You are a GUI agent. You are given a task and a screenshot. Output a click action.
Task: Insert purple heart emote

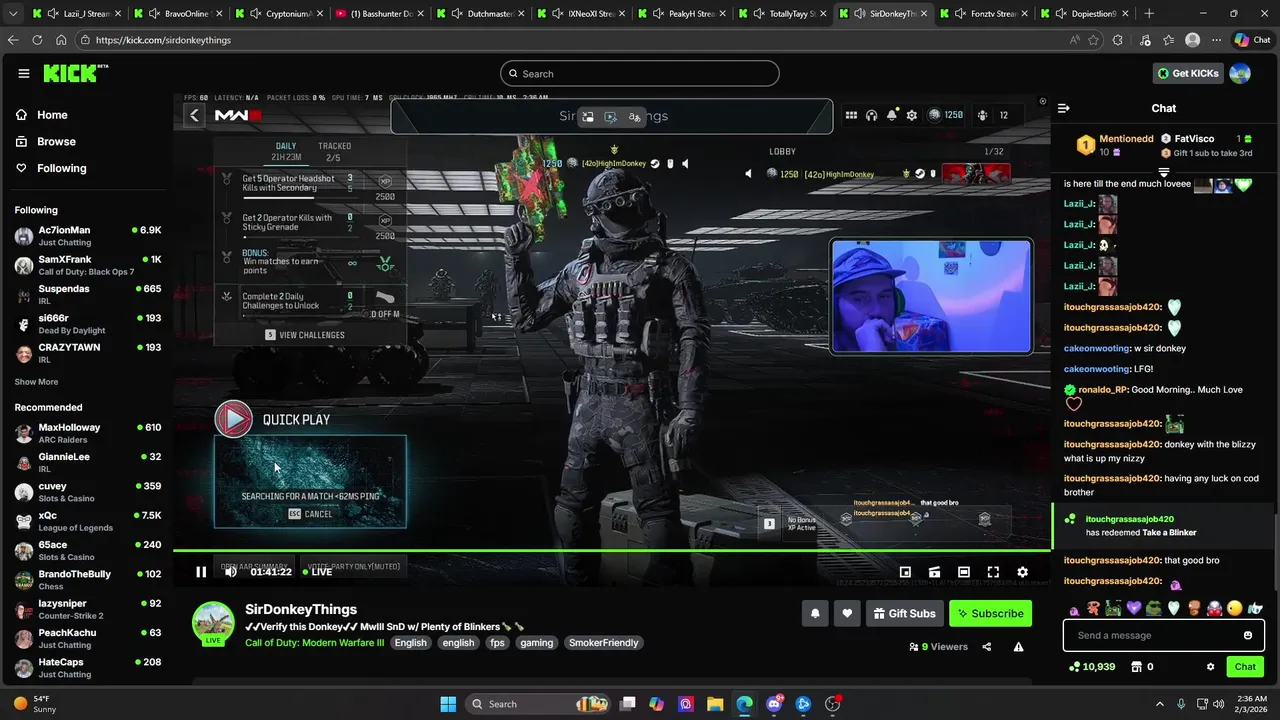[1133, 608]
